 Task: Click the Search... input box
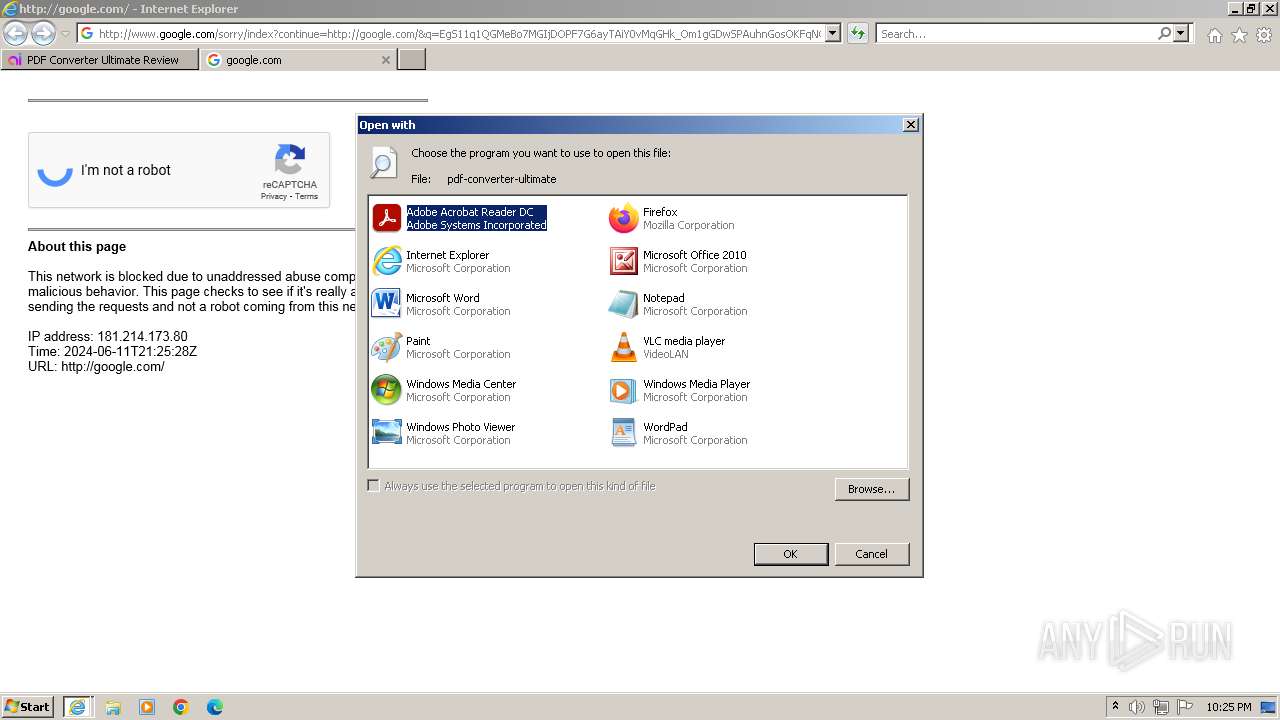tap(1016, 34)
